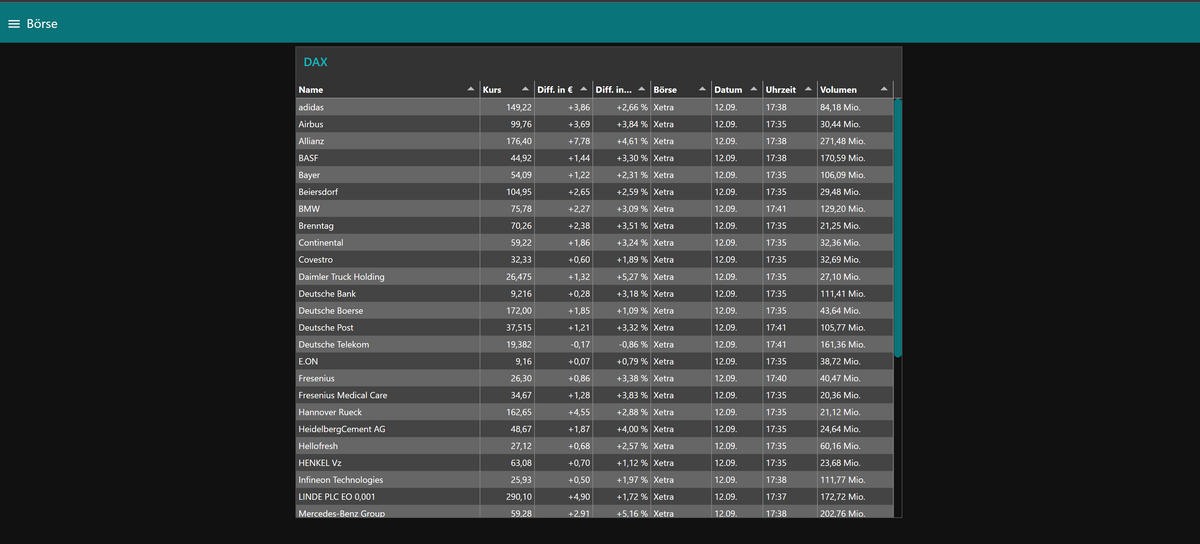Click E.ON Kurs value 9,16
1200x544 pixels.
pos(523,361)
